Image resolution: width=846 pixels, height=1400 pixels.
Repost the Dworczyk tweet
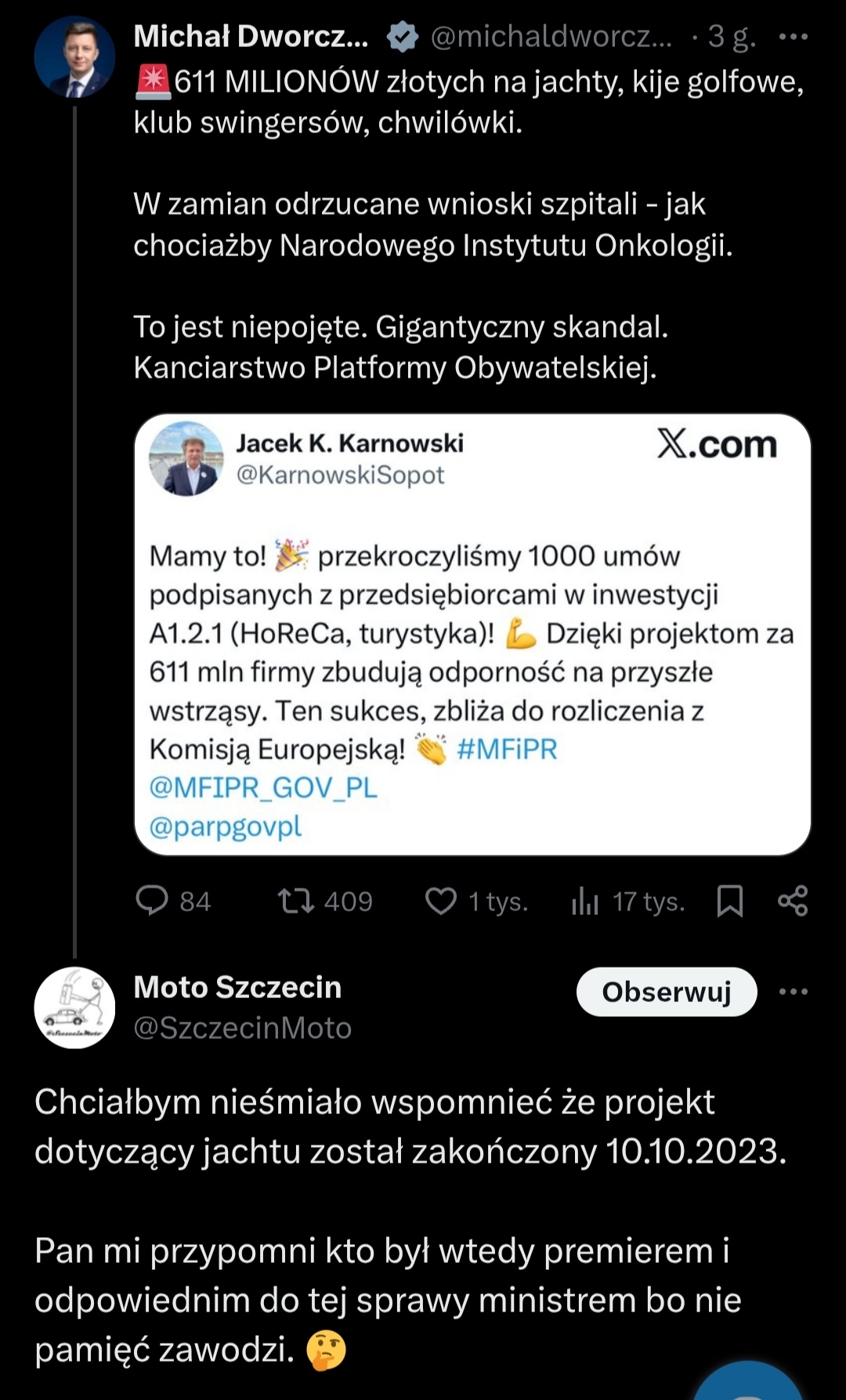[x=296, y=901]
